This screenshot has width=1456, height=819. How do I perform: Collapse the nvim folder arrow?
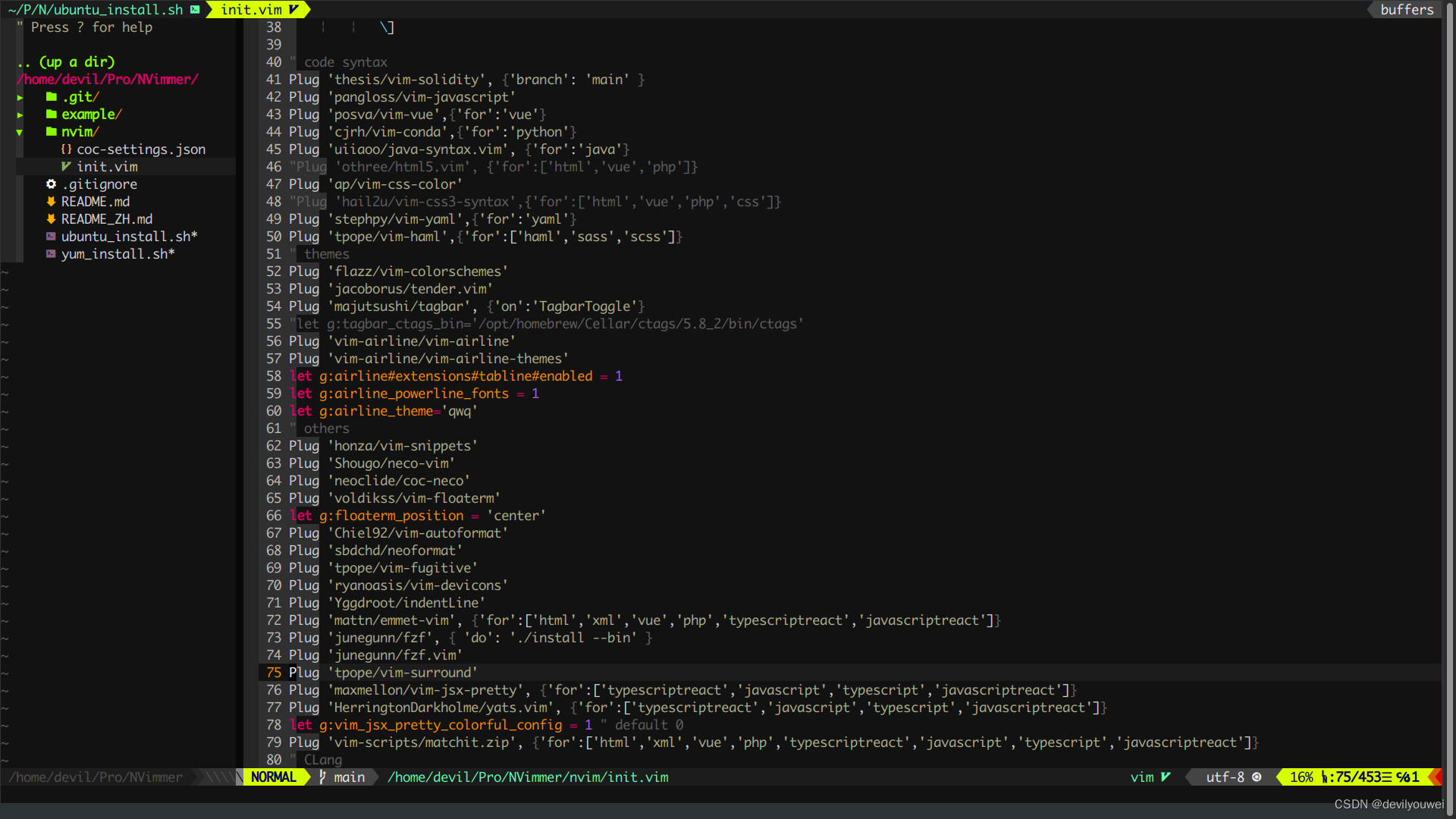[20, 132]
